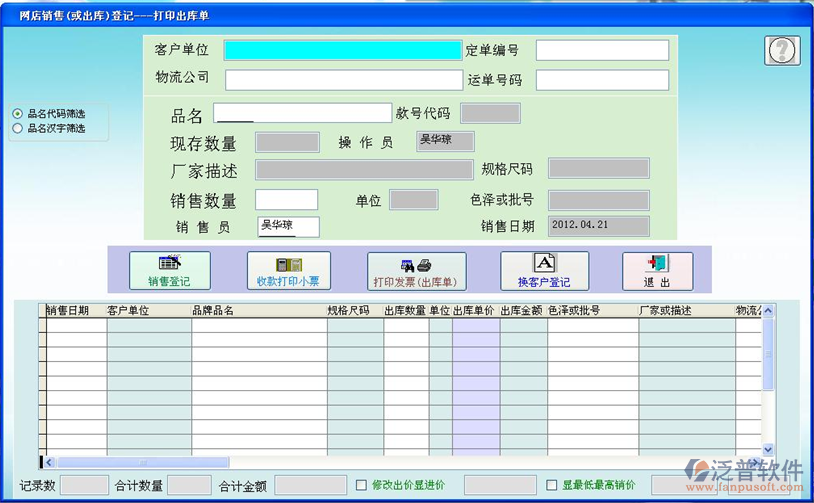Viewport: 814px width, 503px height.
Task: Click the 单位 gray field
Action: 414,200
